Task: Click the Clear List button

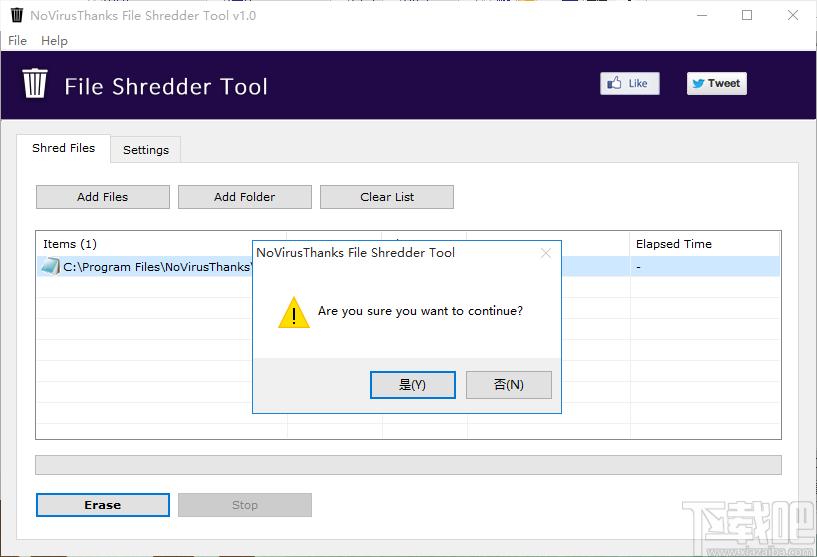Action: (x=387, y=197)
